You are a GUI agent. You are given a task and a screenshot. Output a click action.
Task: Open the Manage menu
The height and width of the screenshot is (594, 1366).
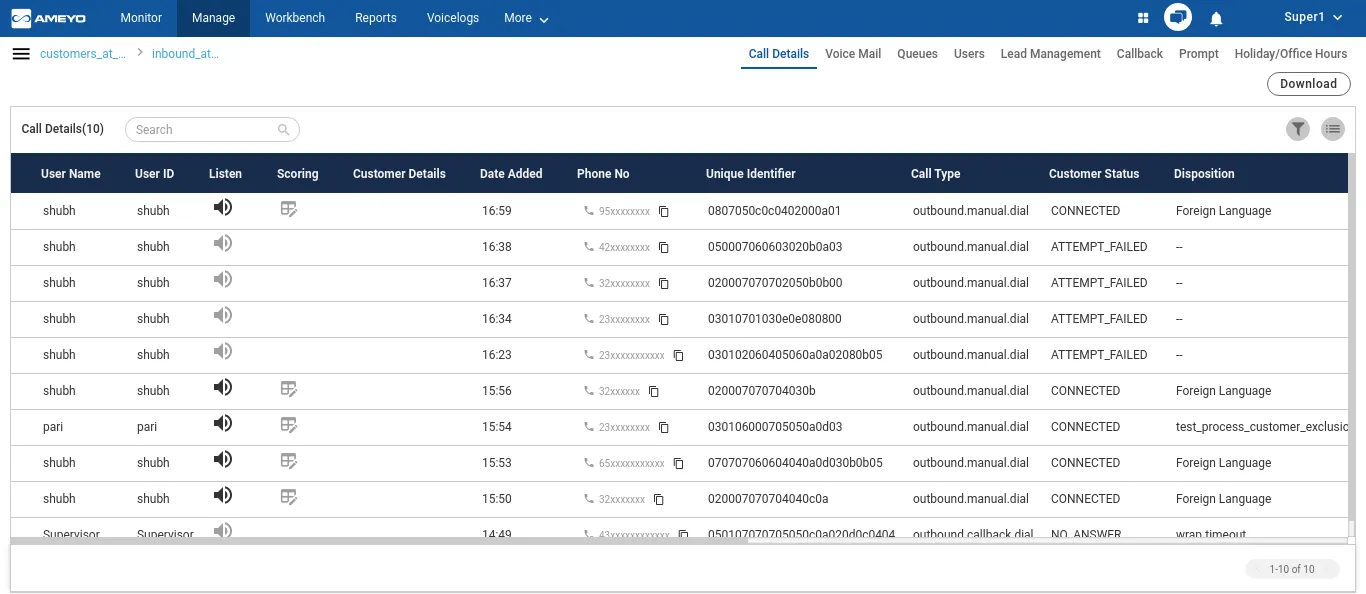(213, 18)
